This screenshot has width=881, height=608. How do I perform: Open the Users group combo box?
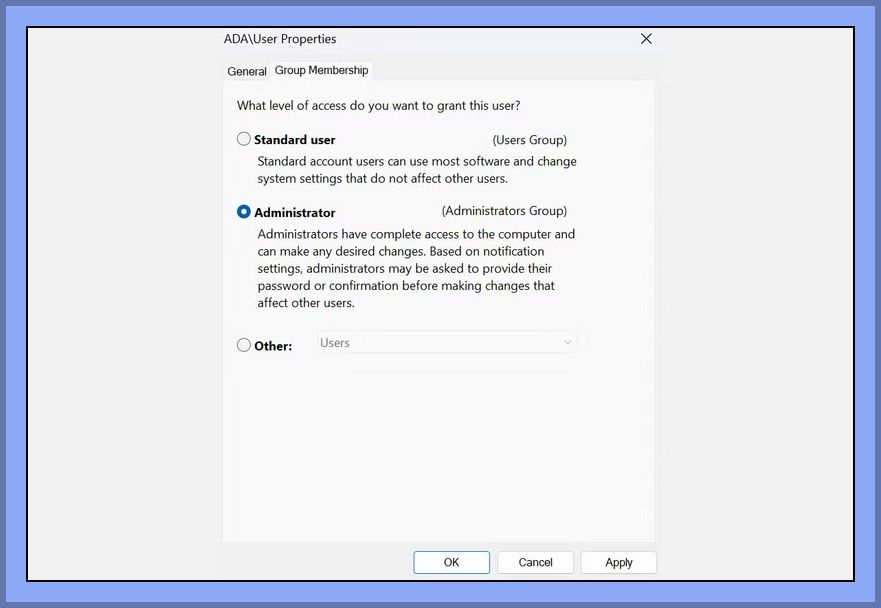(446, 342)
